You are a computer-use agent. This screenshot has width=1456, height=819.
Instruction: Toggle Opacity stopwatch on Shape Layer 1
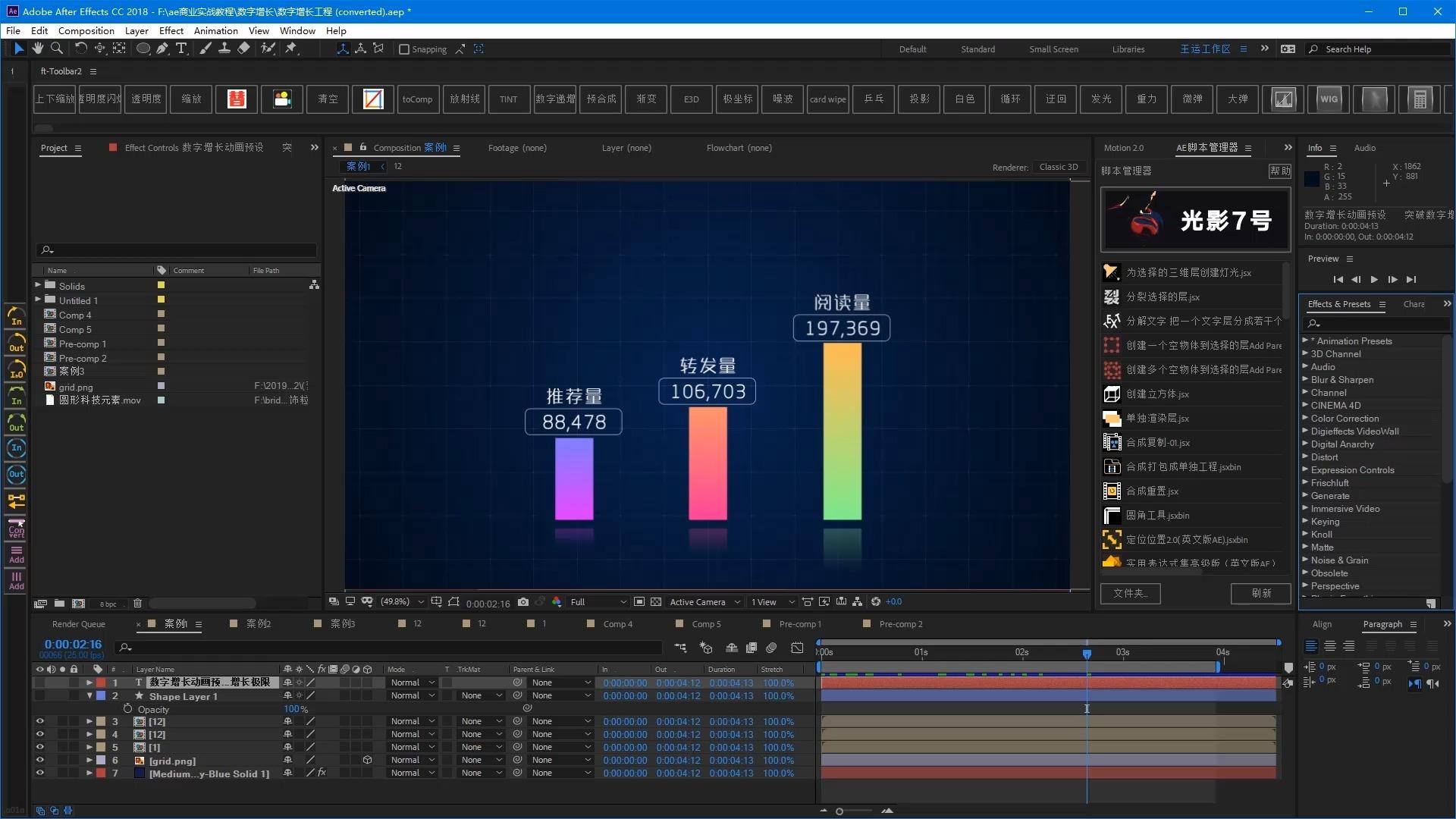point(127,709)
